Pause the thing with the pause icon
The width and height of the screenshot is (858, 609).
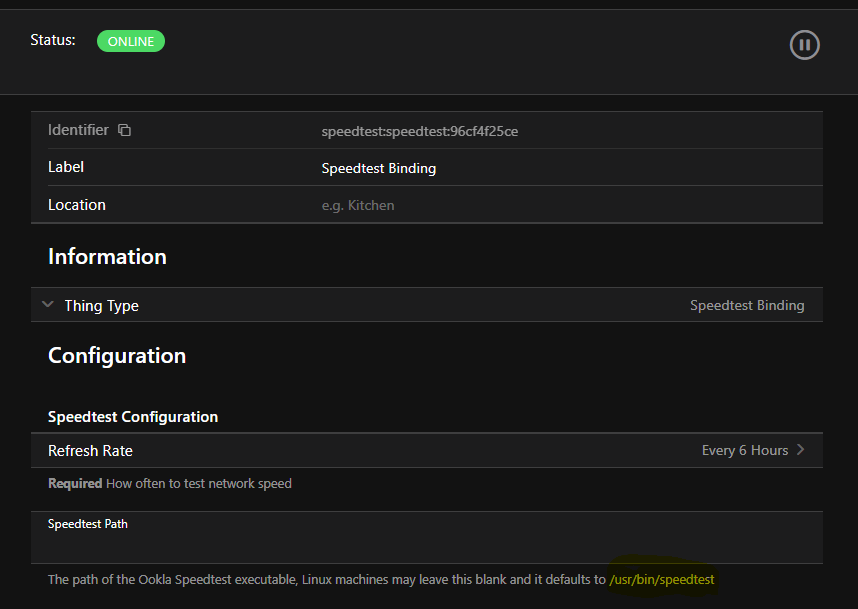pos(804,45)
